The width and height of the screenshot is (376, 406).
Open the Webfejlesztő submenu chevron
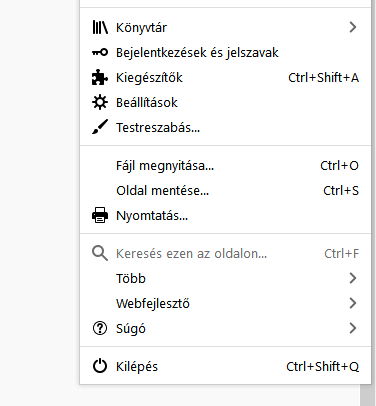(353, 303)
